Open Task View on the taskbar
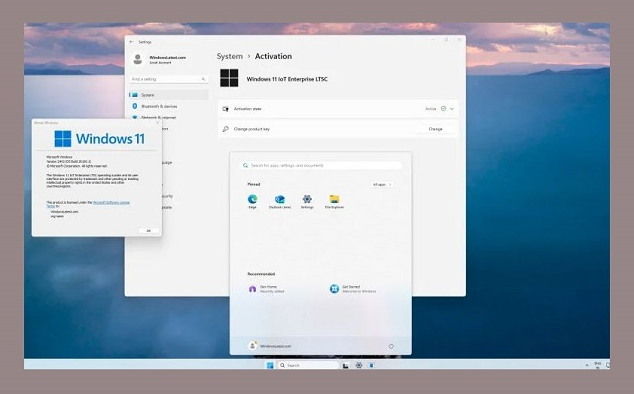 [x=346, y=365]
